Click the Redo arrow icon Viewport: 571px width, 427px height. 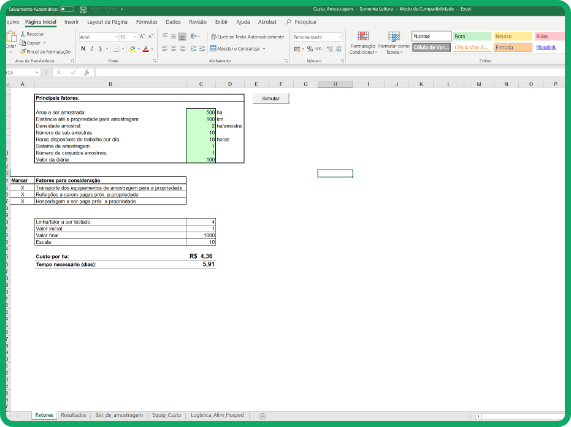[x=109, y=9]
